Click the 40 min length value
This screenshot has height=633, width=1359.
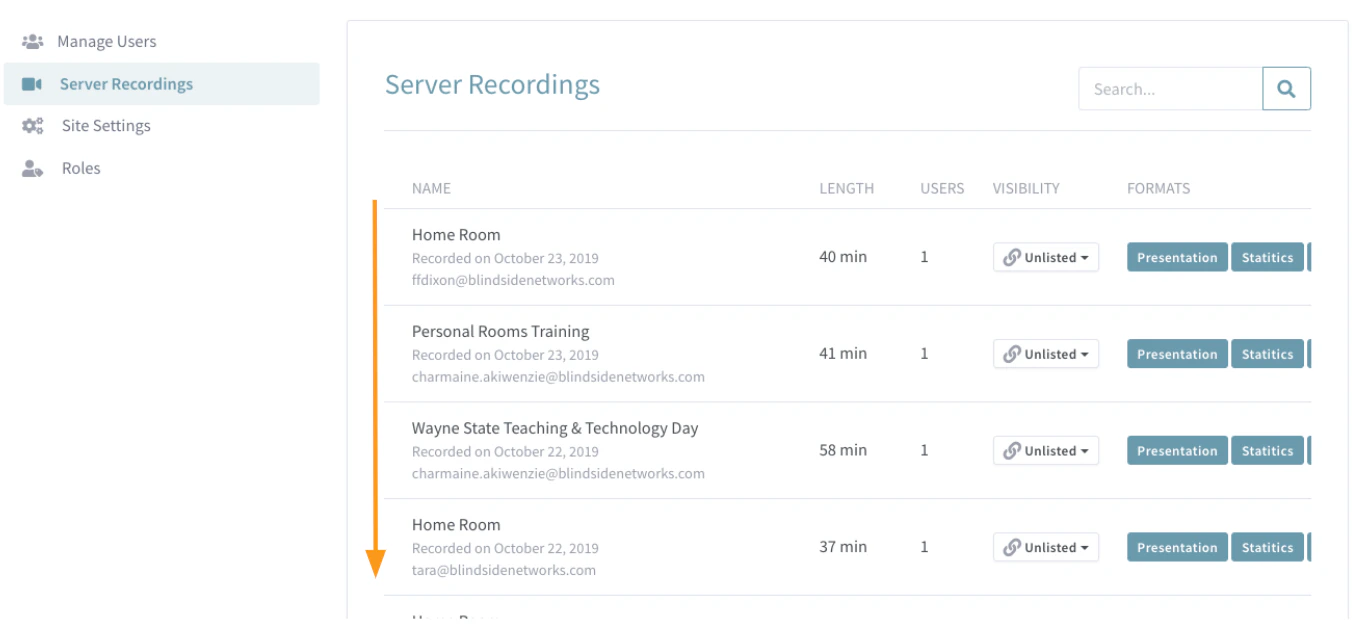coord(843,256)
